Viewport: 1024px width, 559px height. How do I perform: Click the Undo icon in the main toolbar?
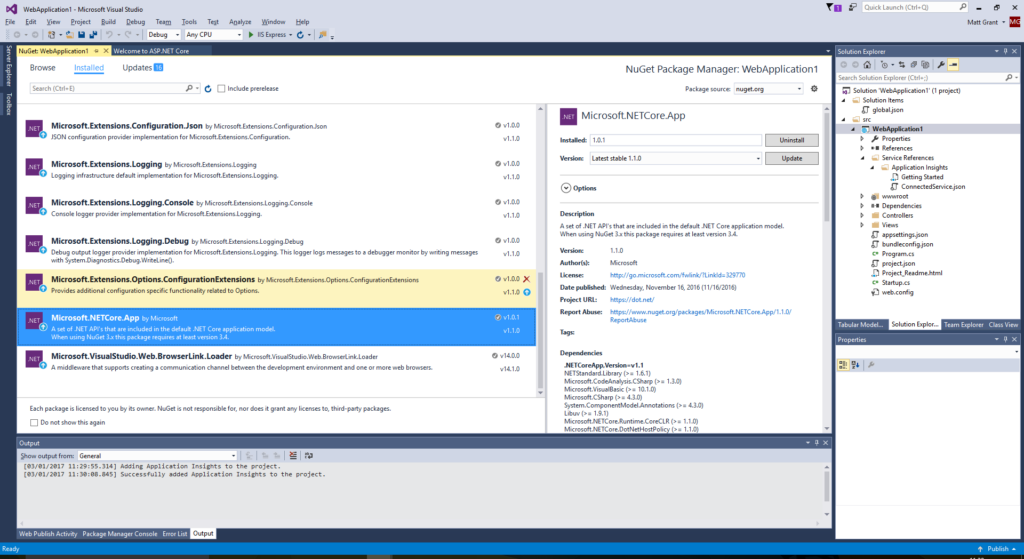(x=109, y=35)
